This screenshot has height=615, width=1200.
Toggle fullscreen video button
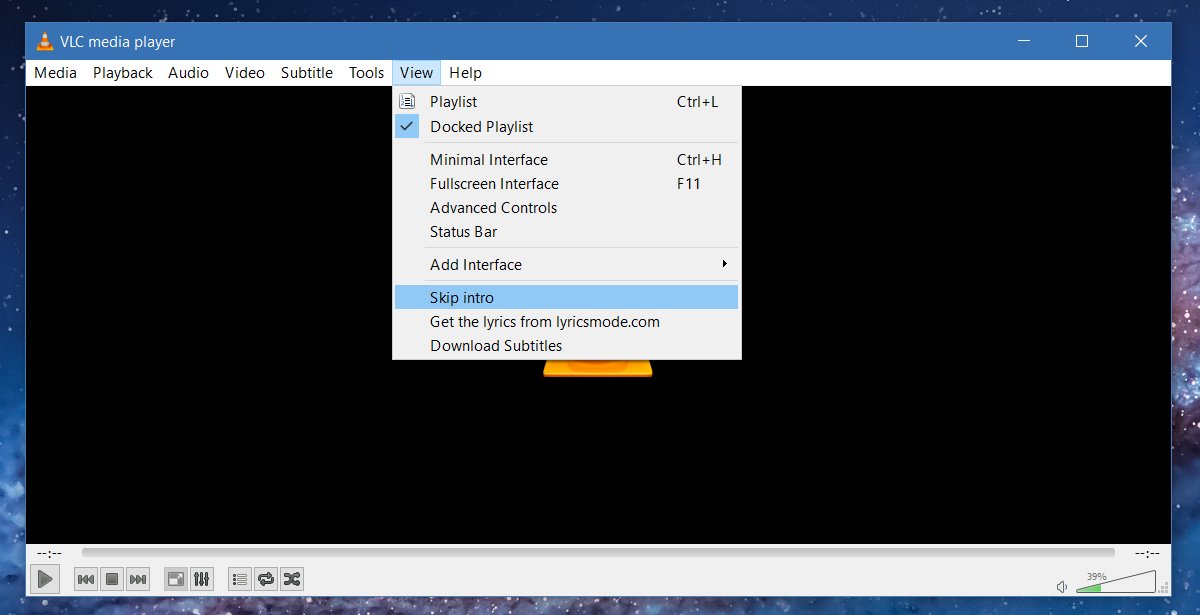coord(176,578)
